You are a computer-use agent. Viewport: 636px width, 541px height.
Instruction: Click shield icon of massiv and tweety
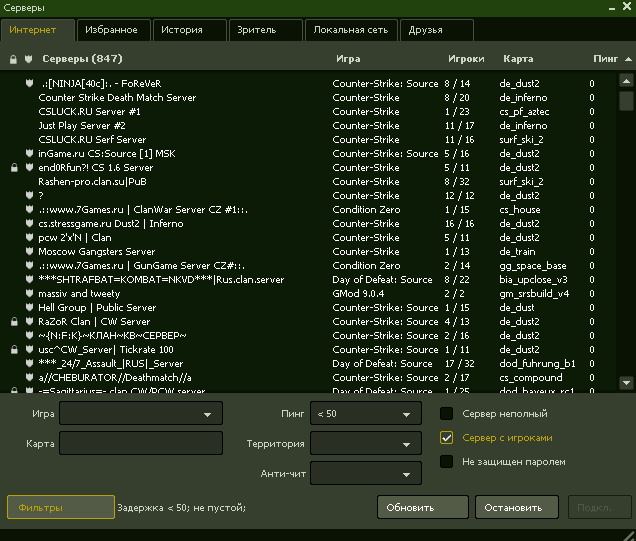coord(29,293)
